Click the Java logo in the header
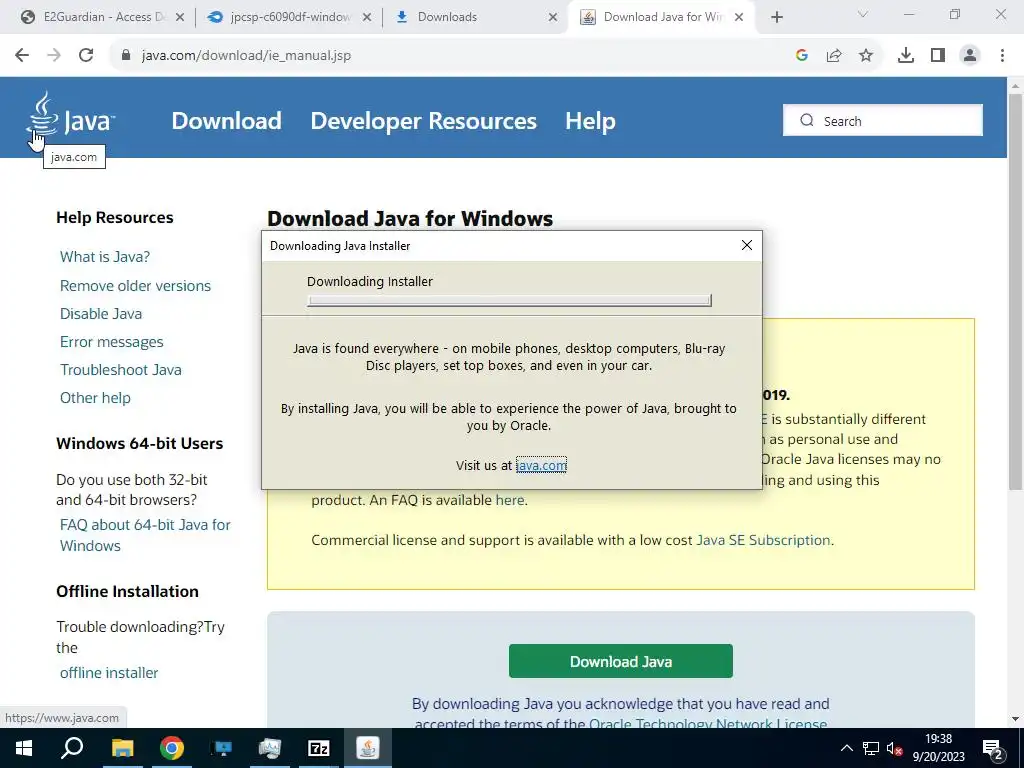This screenshot has height=768, width=1024. pos(71,116)
